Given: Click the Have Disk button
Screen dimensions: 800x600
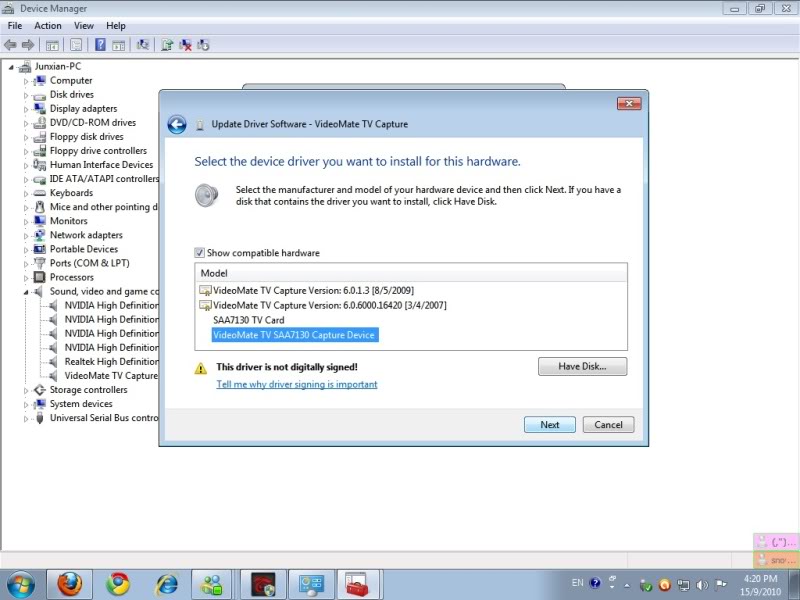Looking at the screenshot, I should [x=582, y=367].
